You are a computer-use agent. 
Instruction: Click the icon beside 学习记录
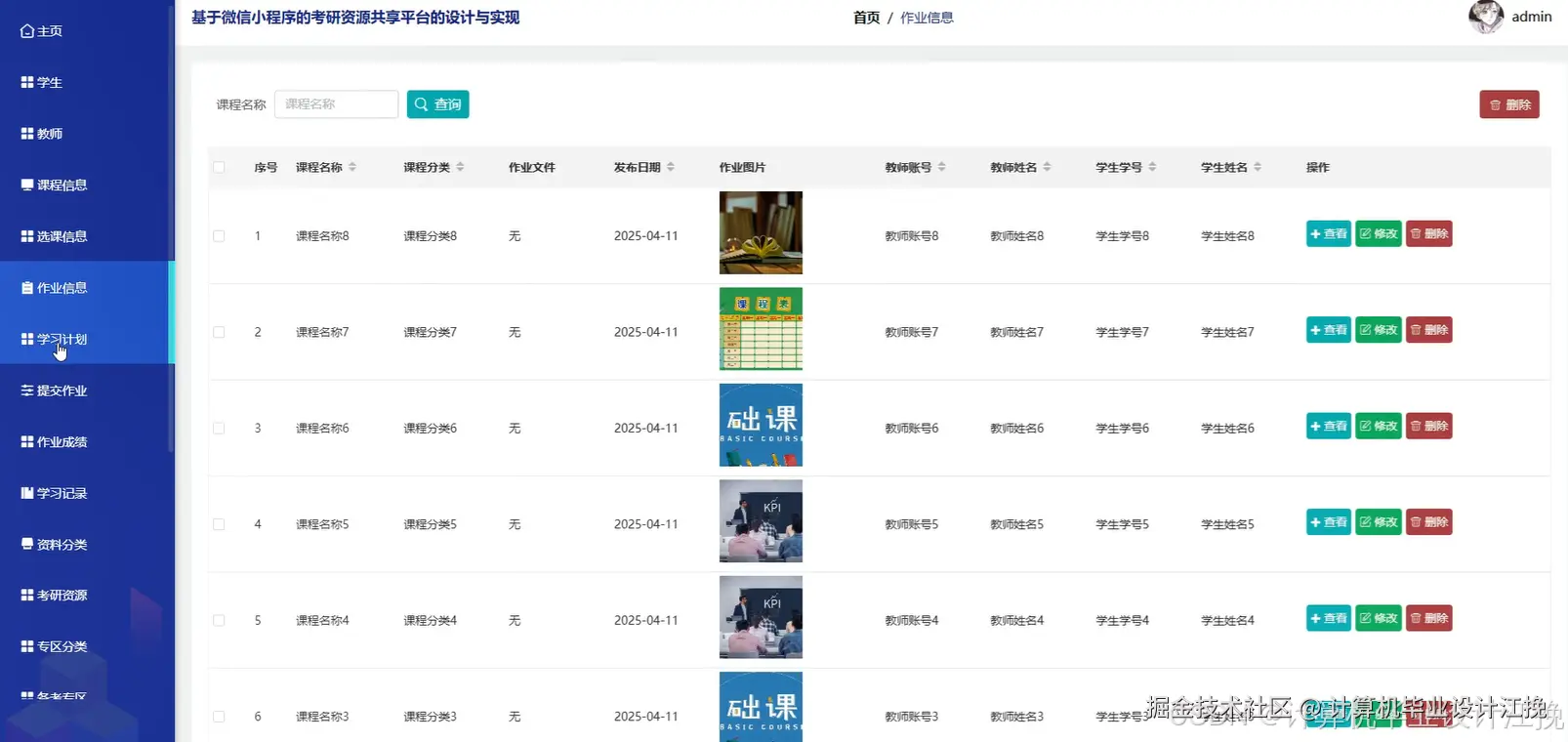coord(27,493)
